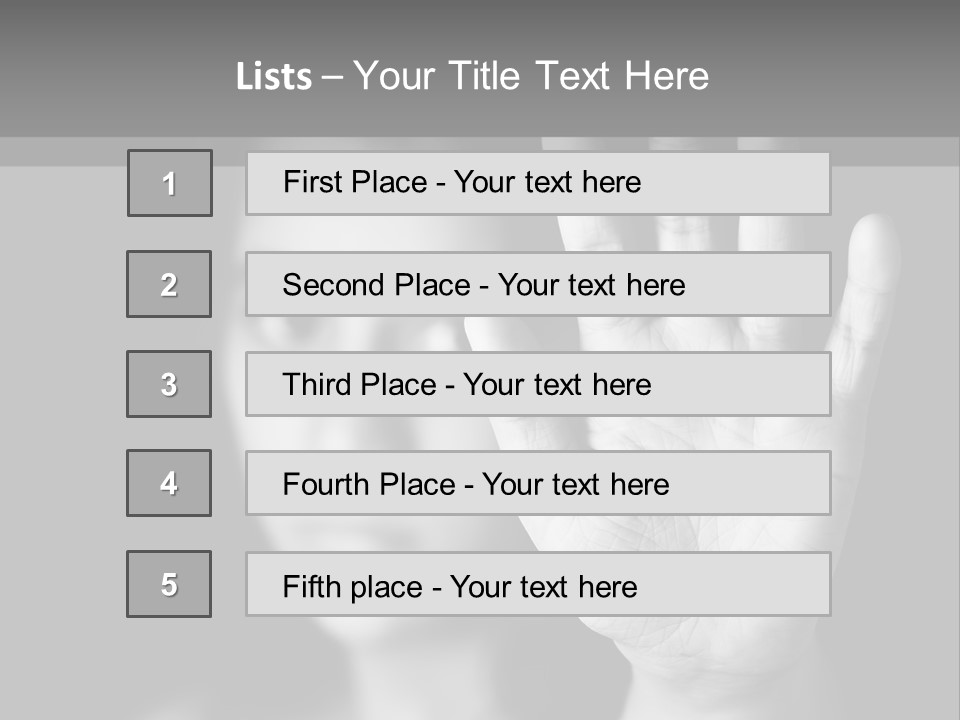The width and height of the screenshot is (960, 720).
Task: Click the number 3 box
Action: [169, 384]
